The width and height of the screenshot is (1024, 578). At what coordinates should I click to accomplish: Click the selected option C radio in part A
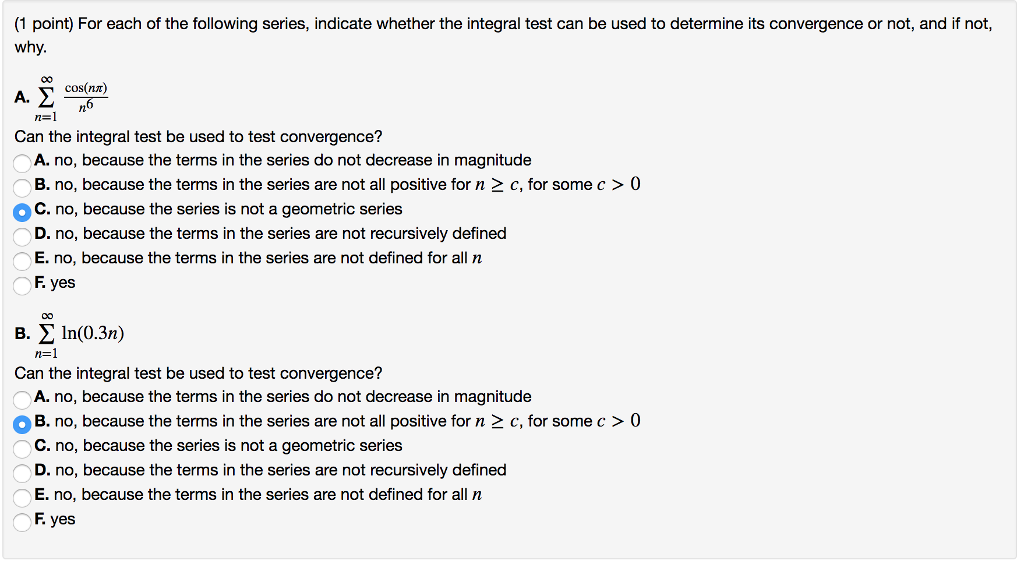click(22, 209)
